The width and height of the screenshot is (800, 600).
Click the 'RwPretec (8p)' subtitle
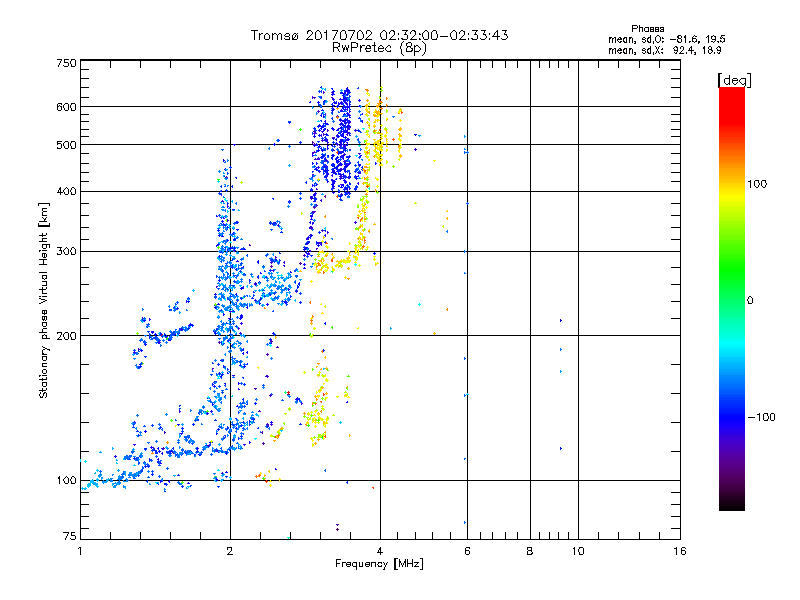tap(379, 48)
